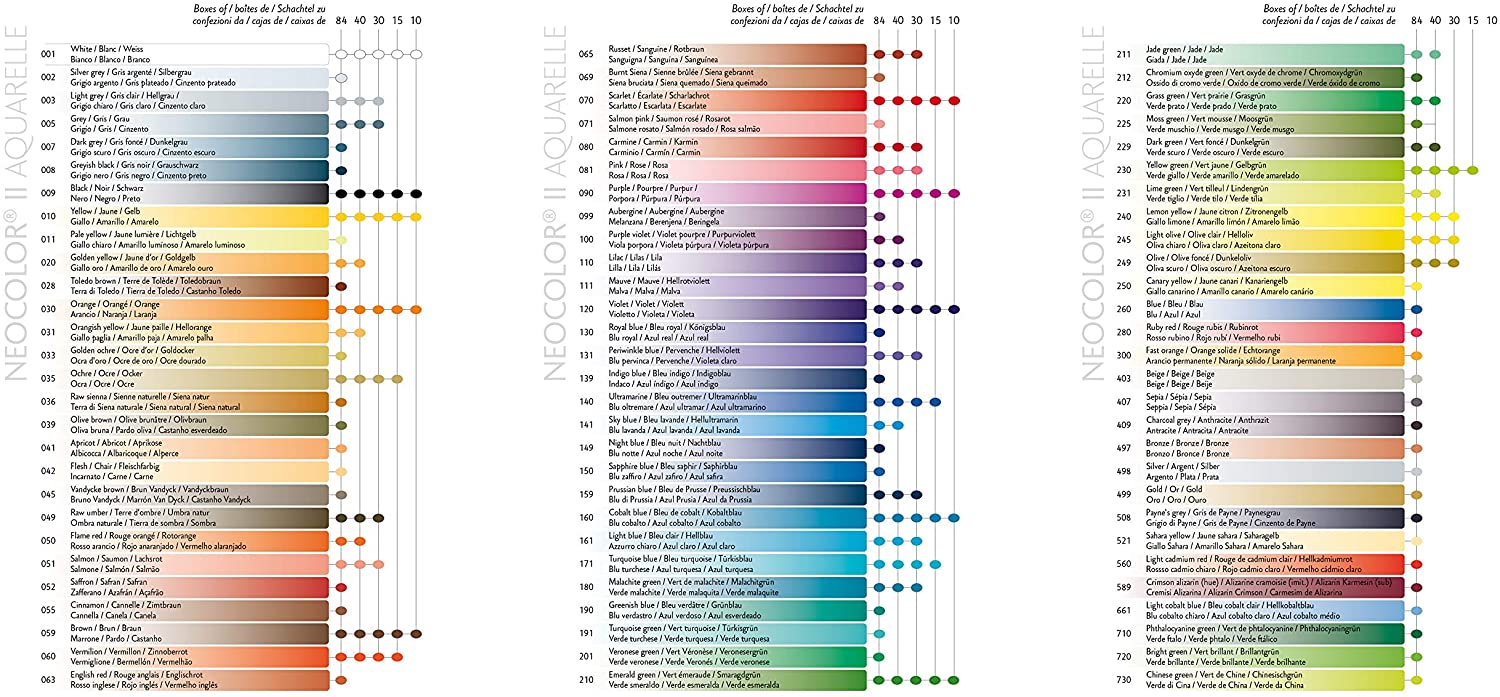
Task: Click the leftmost vertical NEOCOLOR II AQUARELLE title
Action: pos(20,215)
